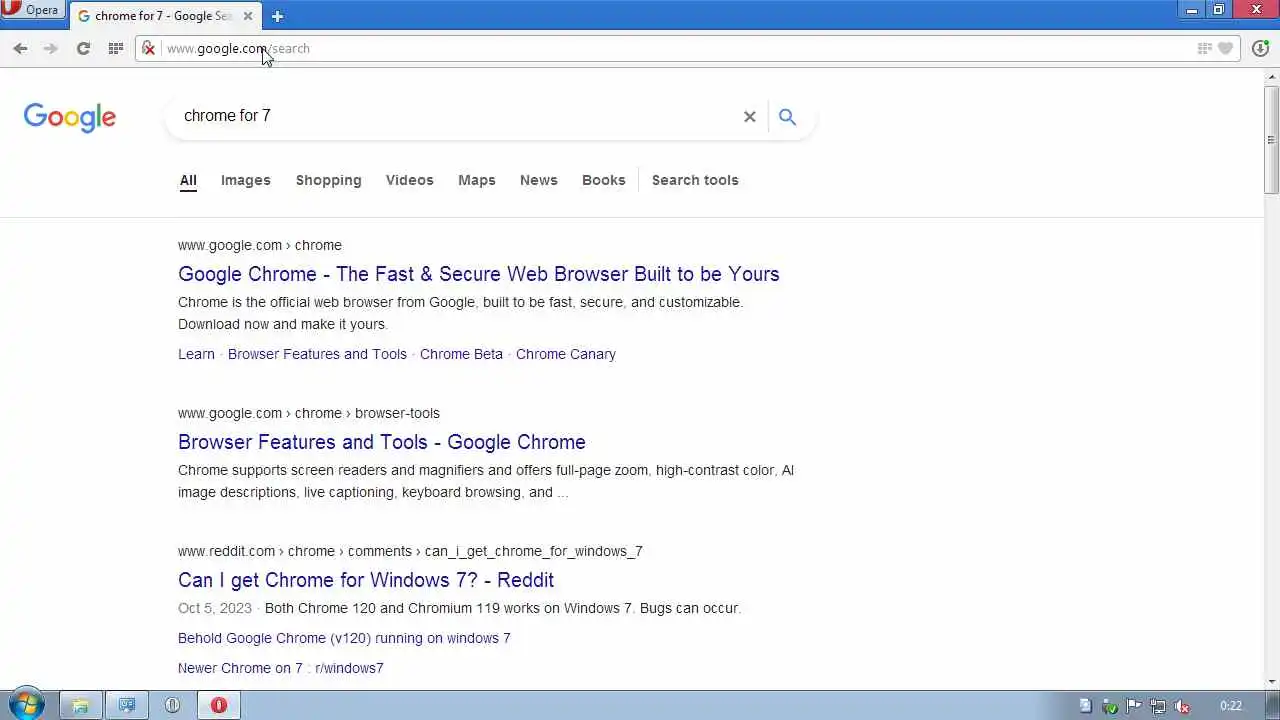Open 'Google Chrome - The Fast & Secure Web Browser' result
The height and width of the screenshot is (720, 1280).
point(479,274)
